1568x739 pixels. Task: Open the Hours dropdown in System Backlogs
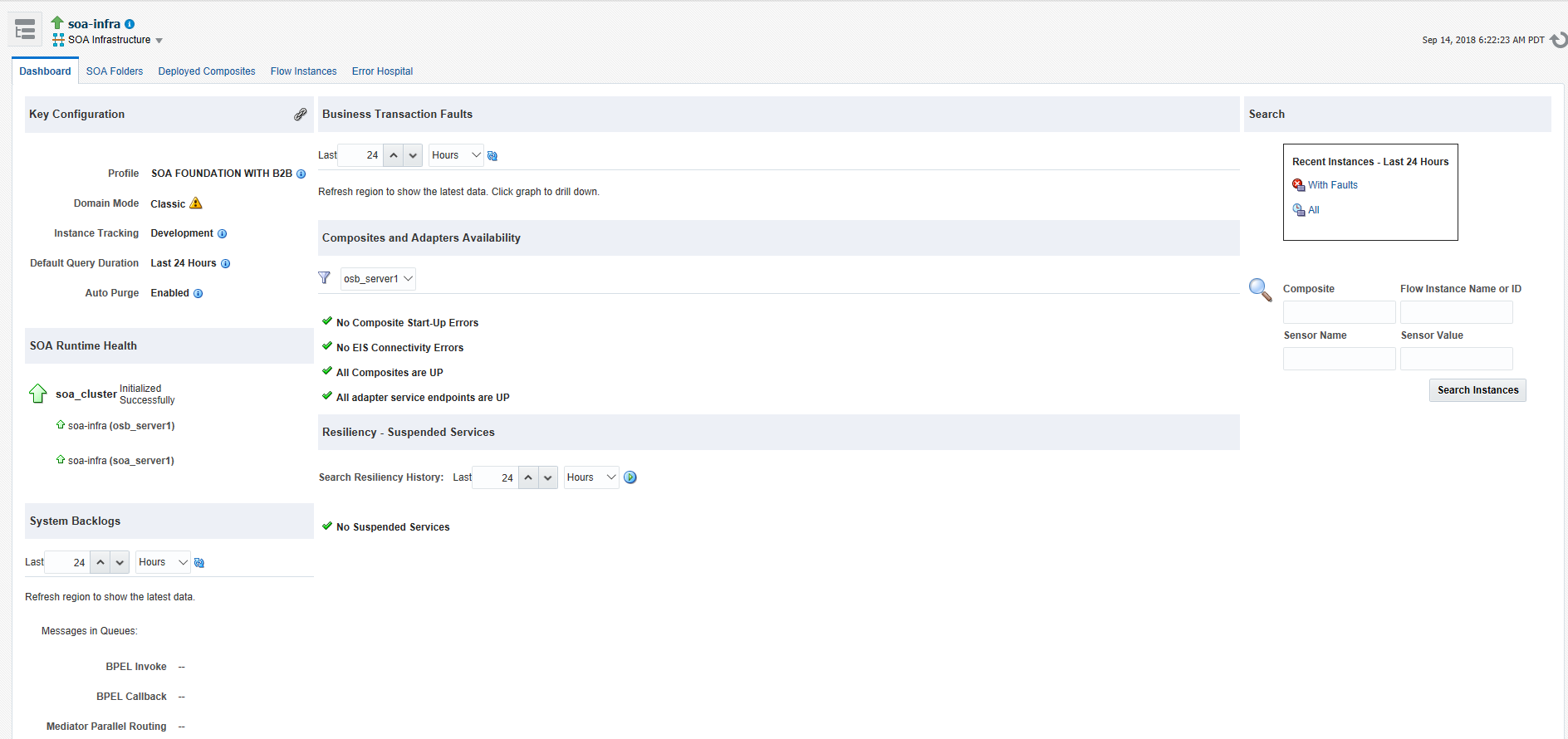coord(163,562)
